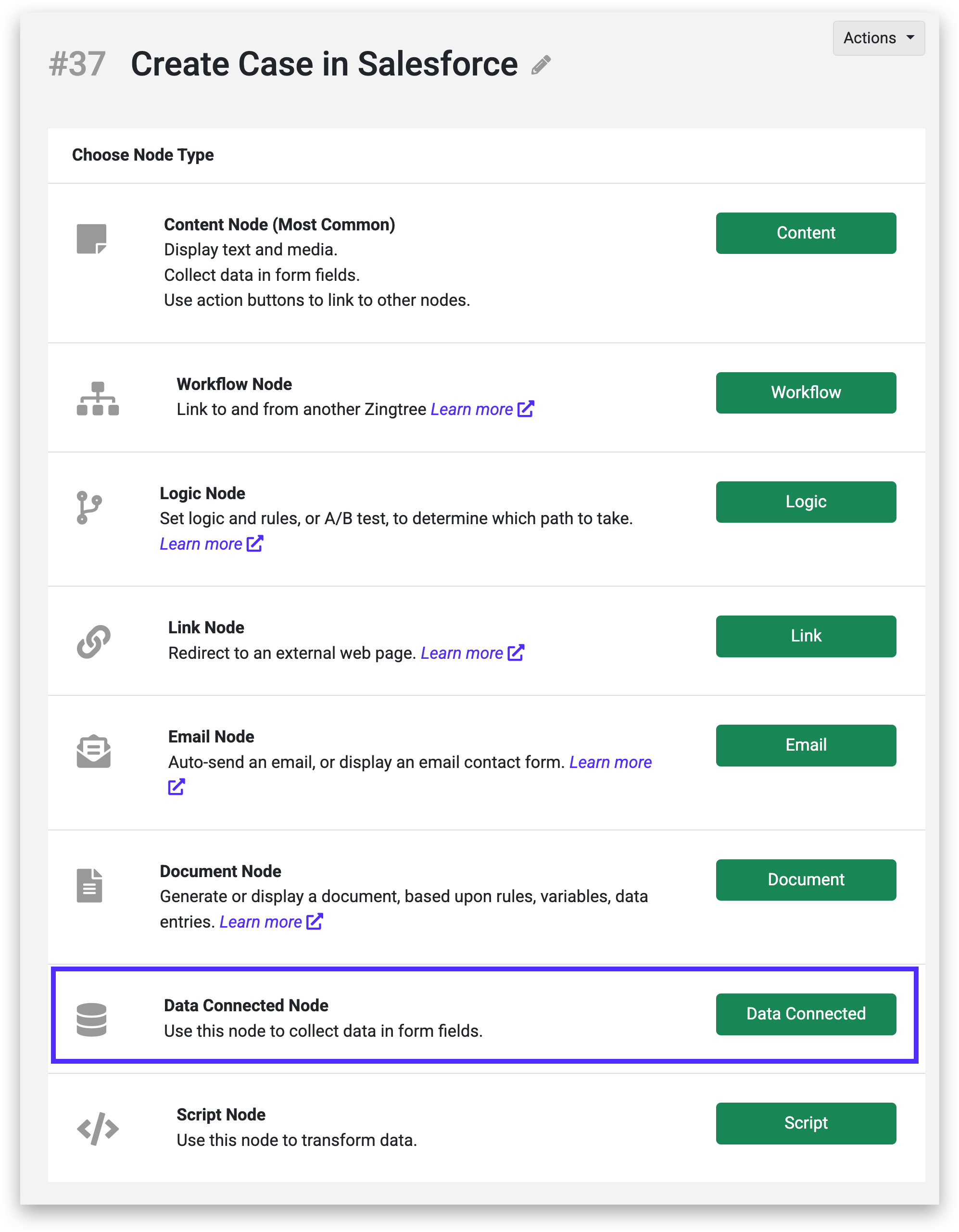
Task: Open the Actions dropdown menu
Action: [x=878, y=38]
